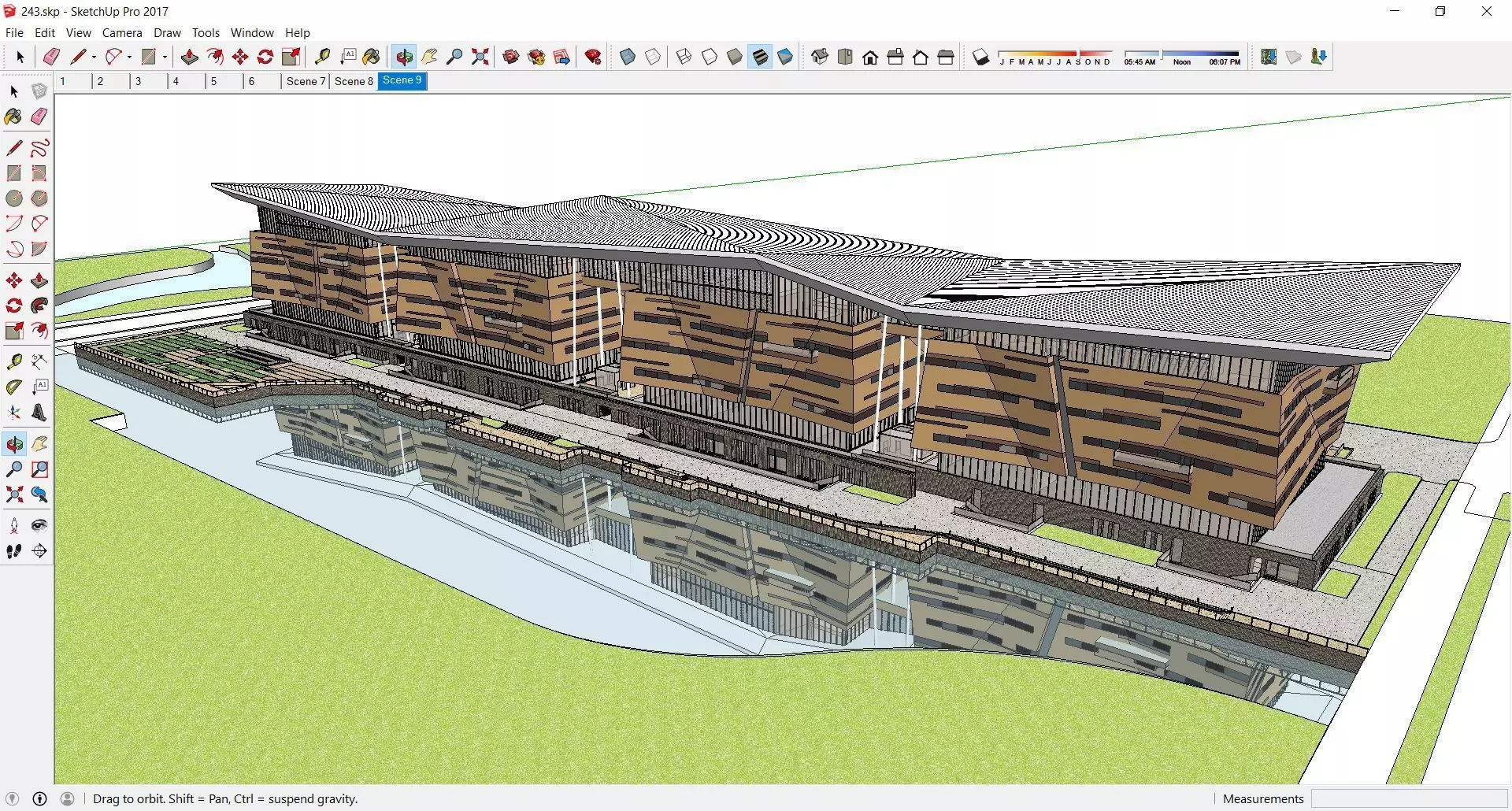Click the Credits info status icon
The width and height of the screenshot is (1512, 811).
point(39,798)
